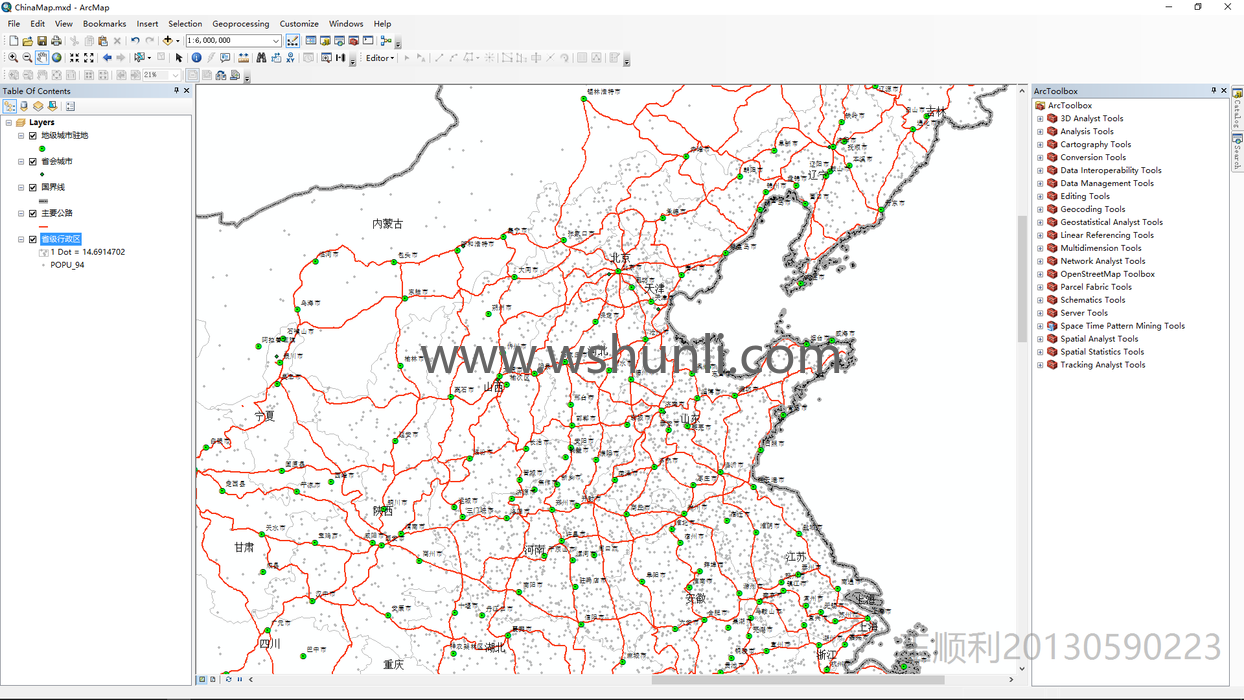Collapse the 主要公路 layer legend
This screenshot has width=1244, height=700.
click(x=21, y=213)
